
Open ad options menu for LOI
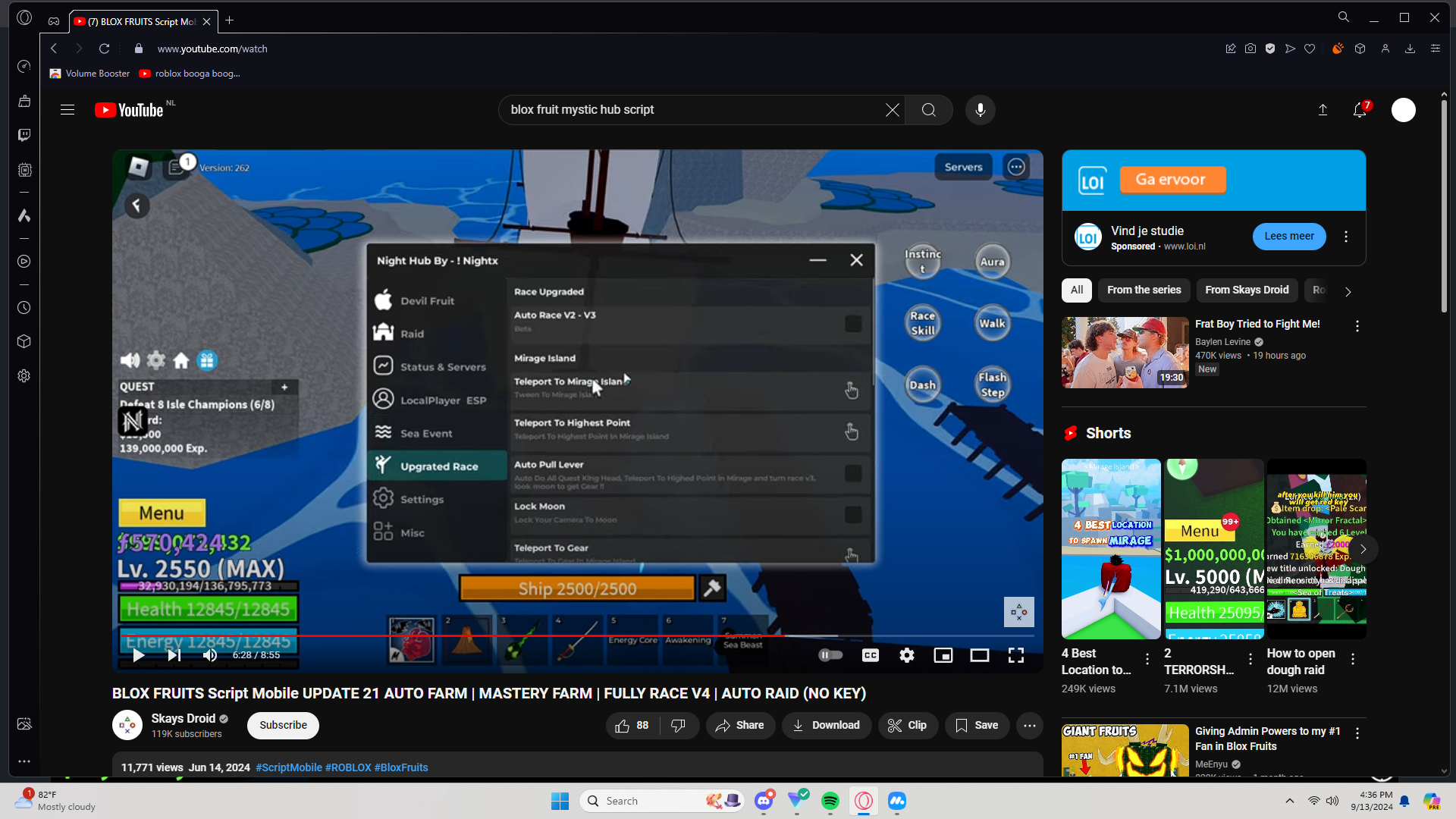[x=1346, y=237]
